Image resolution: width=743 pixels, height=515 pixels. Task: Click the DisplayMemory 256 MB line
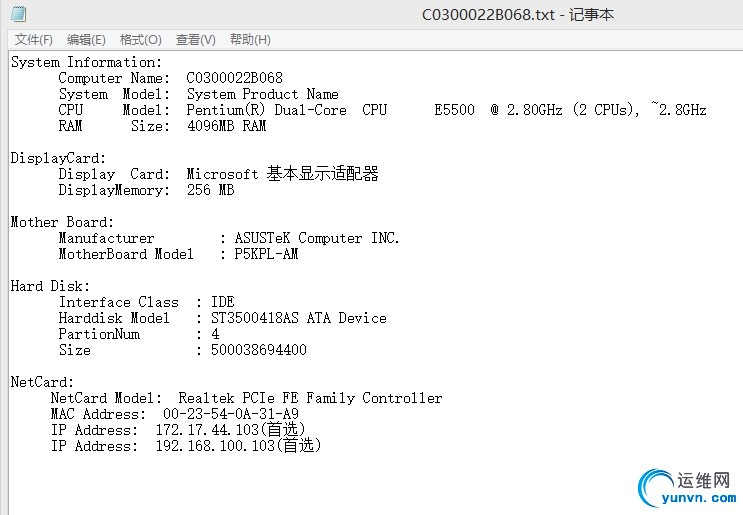click(146, 190)
